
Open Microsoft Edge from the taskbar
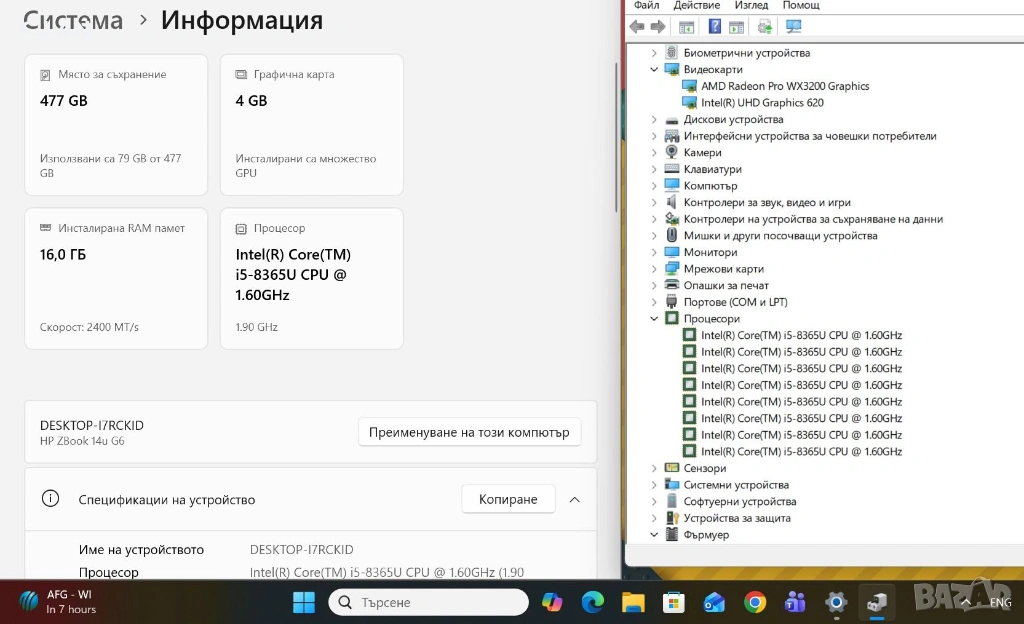tap(593, 602)
